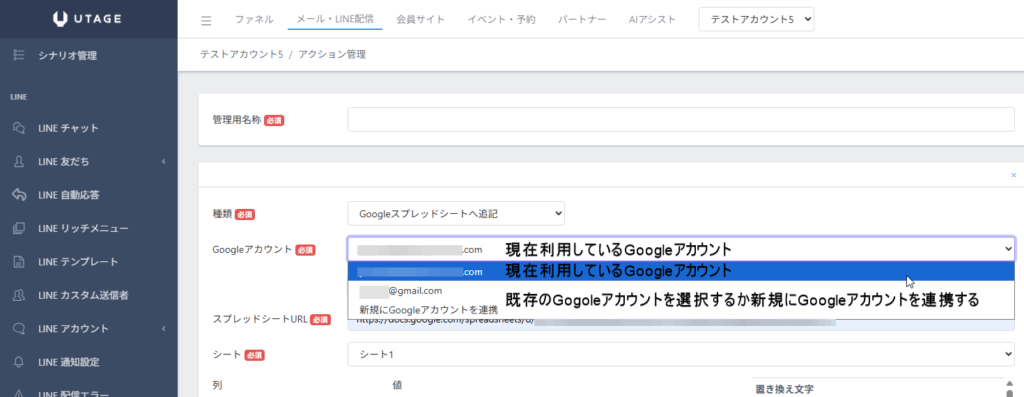Click the LINE 自動応答 reply arrow icon
This screenshot has width=1024, height=397.
[x=19, y=195]
